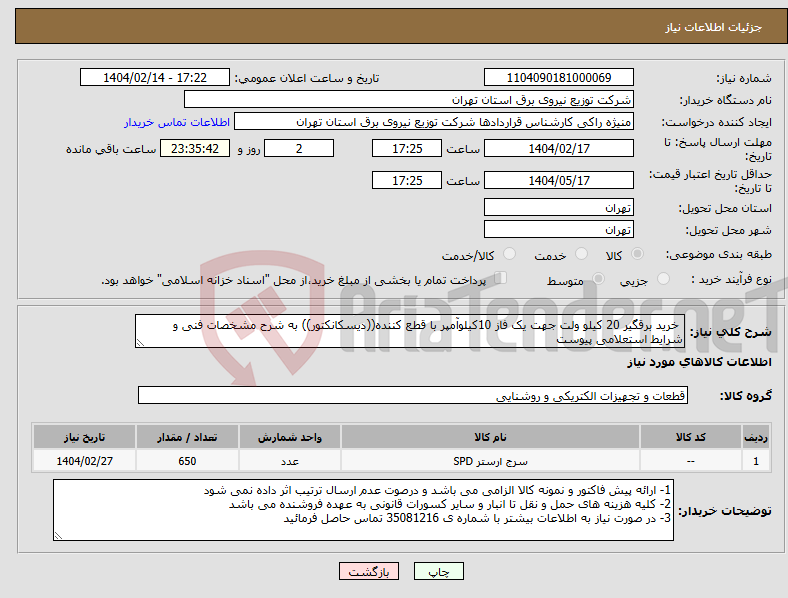Click the بازگشت back button
Screen dimensions: 788x598
(369, 571)
